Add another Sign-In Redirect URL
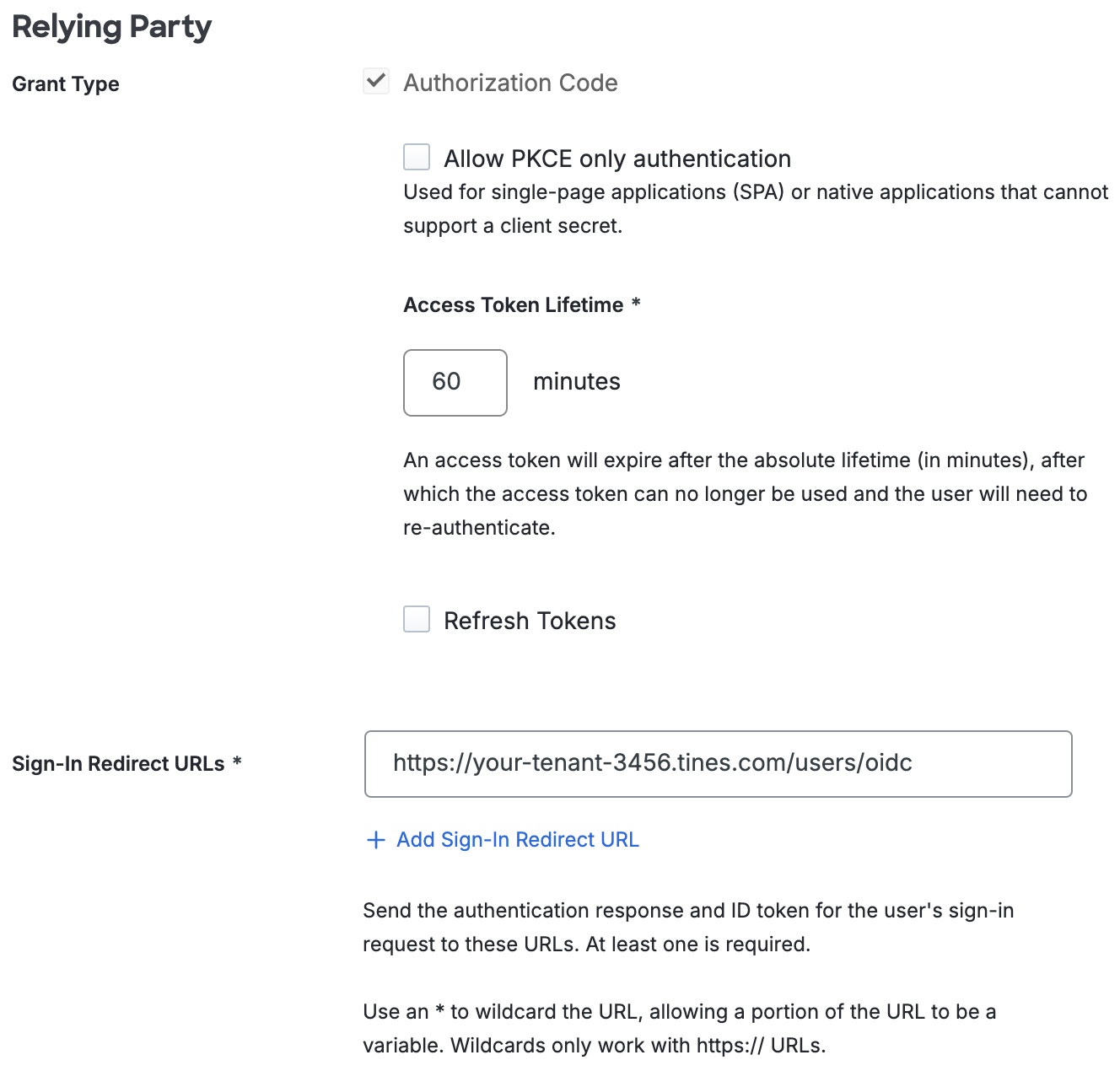Image resolution: width=1120 pixels, height=1071 pixels. point(517,840)
